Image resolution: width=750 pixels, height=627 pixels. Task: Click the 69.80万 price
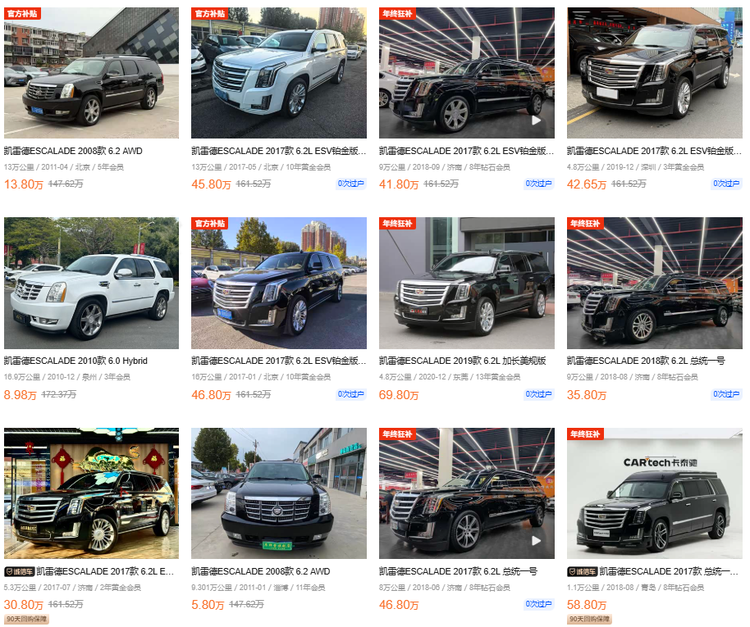pyautogui.click(x=398, y=395)
